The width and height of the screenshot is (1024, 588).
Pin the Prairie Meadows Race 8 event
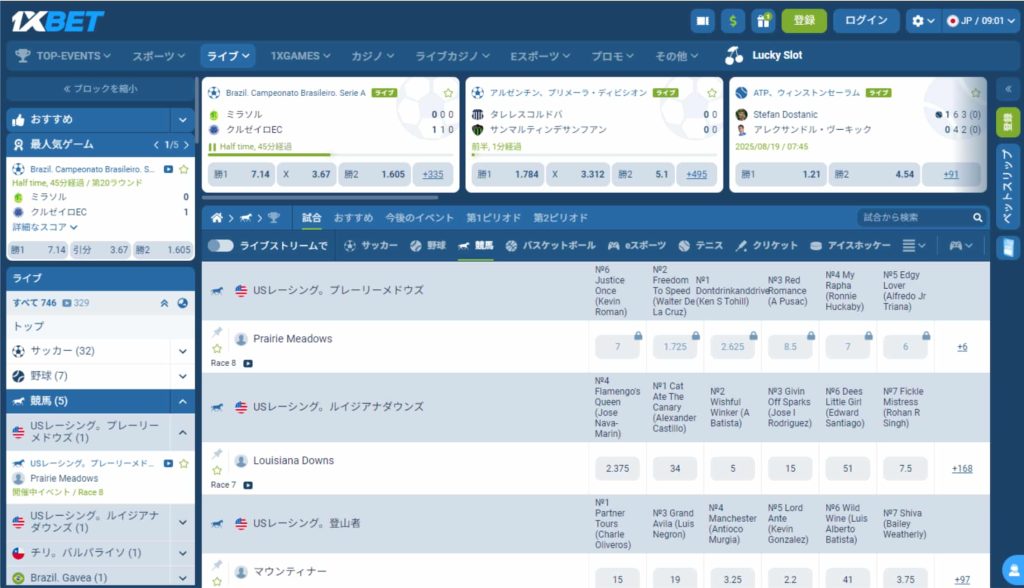[x=217, y=332]
